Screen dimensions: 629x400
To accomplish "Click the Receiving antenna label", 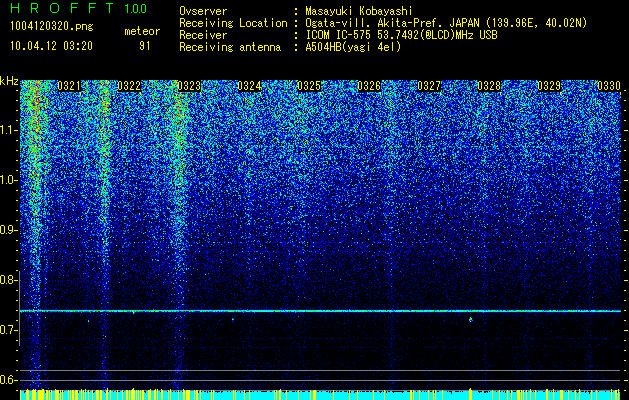I will click(x=230, y=47).
